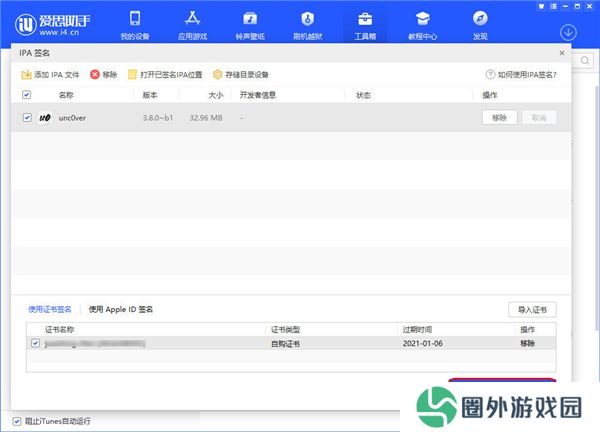
Task: Click the menu list icon in title bar
Action: point(553,6)
